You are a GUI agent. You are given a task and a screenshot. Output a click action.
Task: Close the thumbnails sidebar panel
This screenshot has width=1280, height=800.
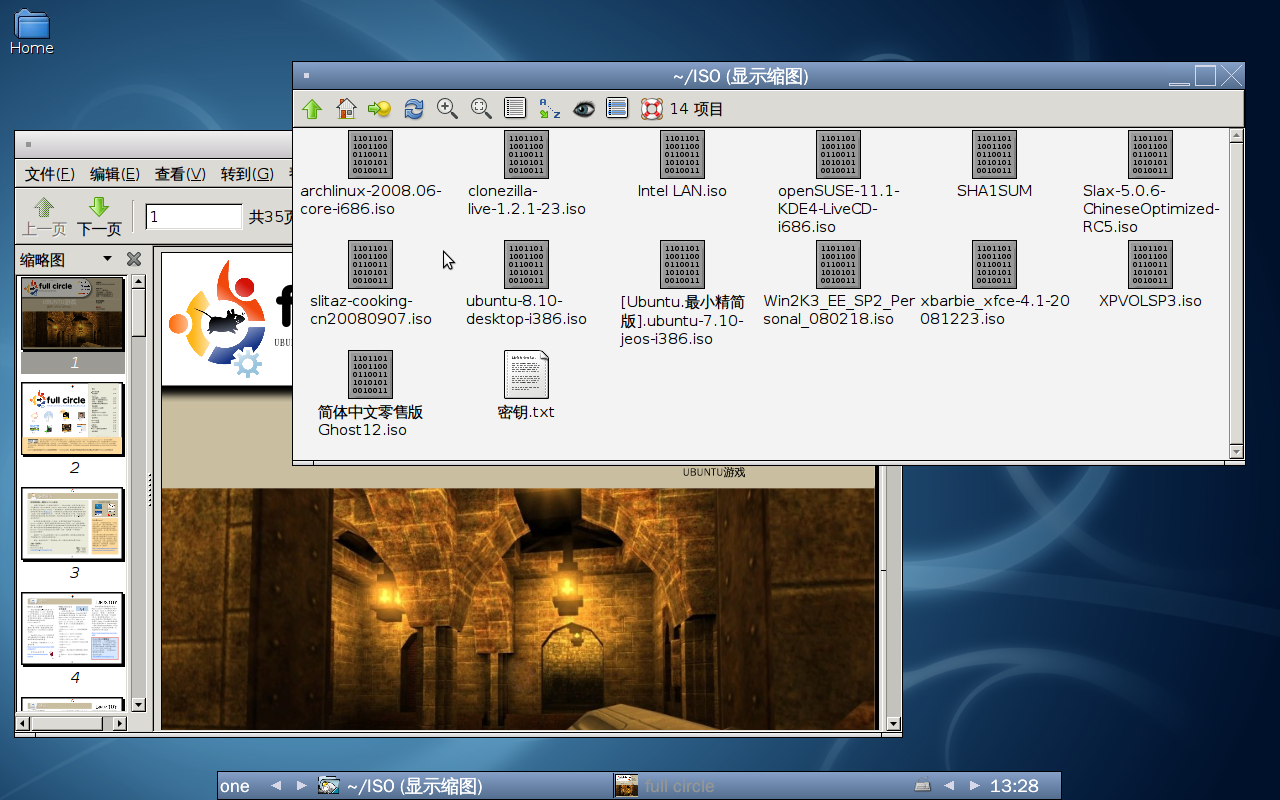134,259
